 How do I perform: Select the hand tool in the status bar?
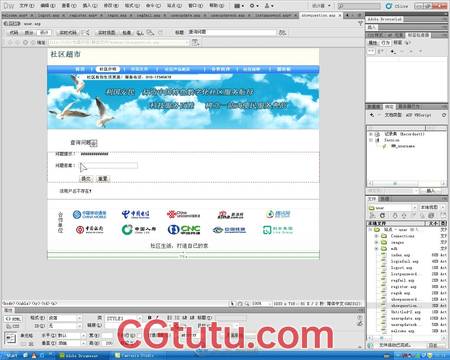pos(240,304)
